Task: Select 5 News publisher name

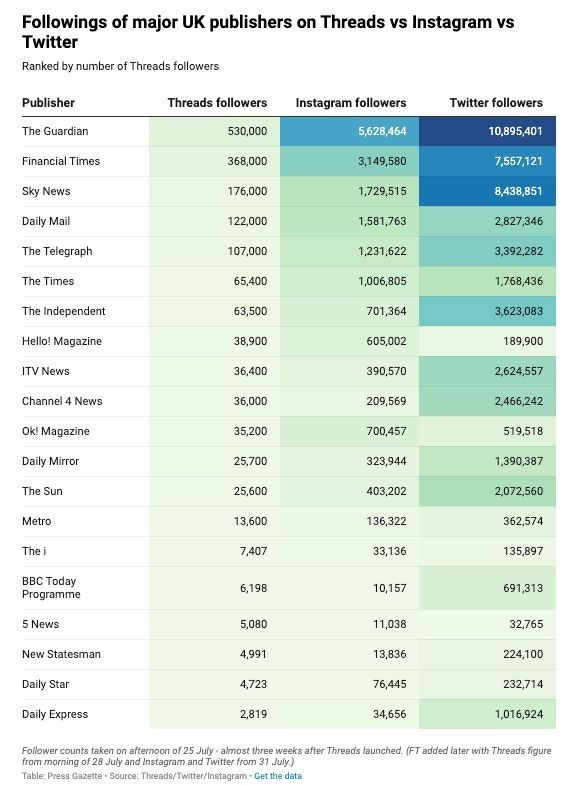Action: (x=41, y=624)
